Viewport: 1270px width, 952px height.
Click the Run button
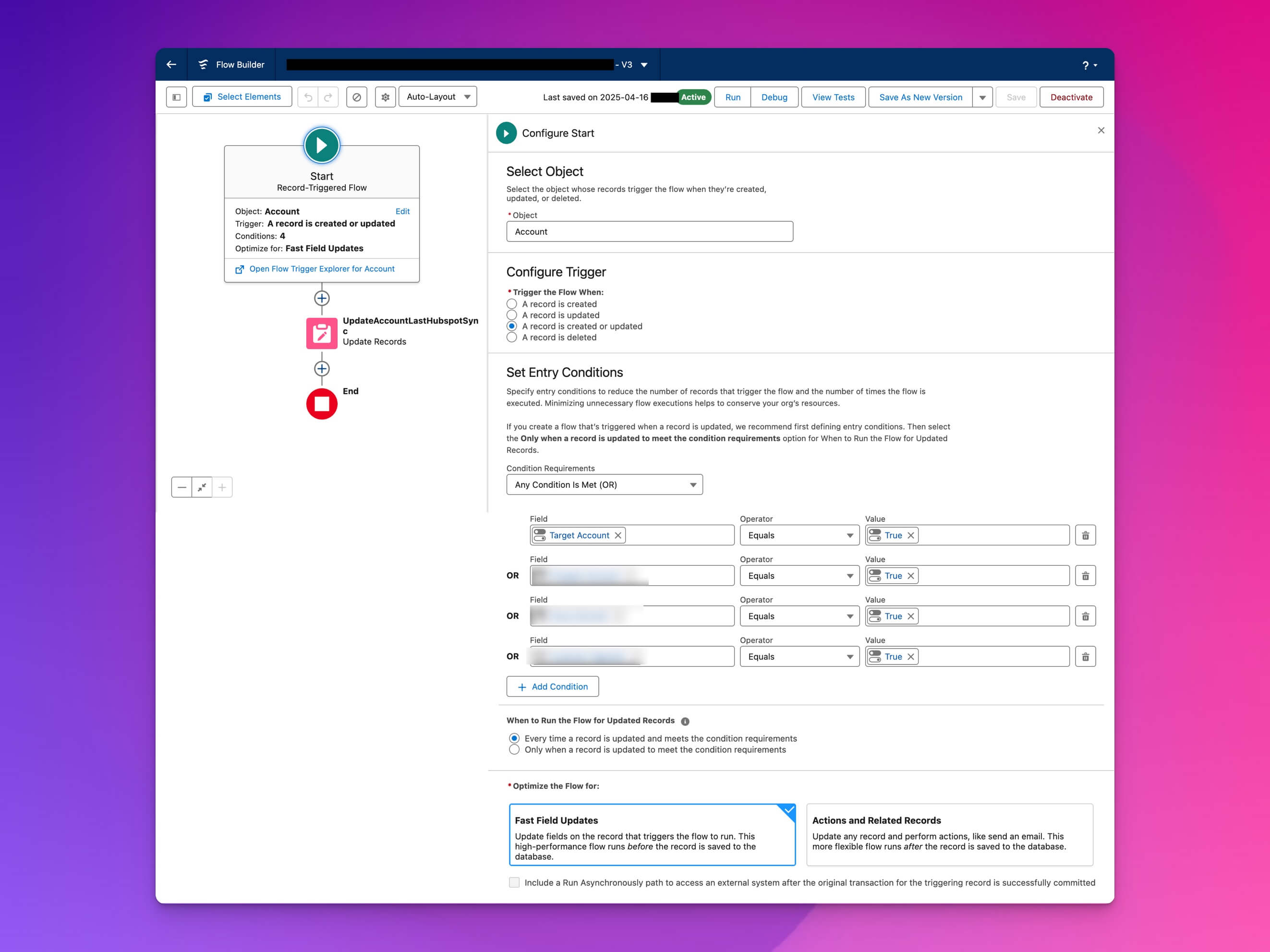tap(733, 97)
